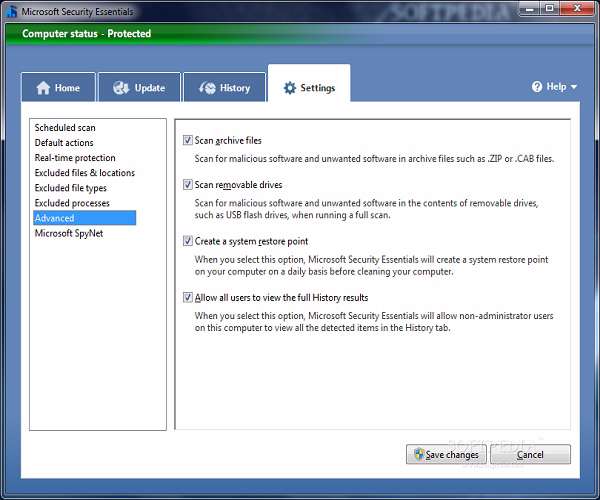The image size is (600, 500).
Task: Click the Cancel button
Action: (x=530, y=454)
